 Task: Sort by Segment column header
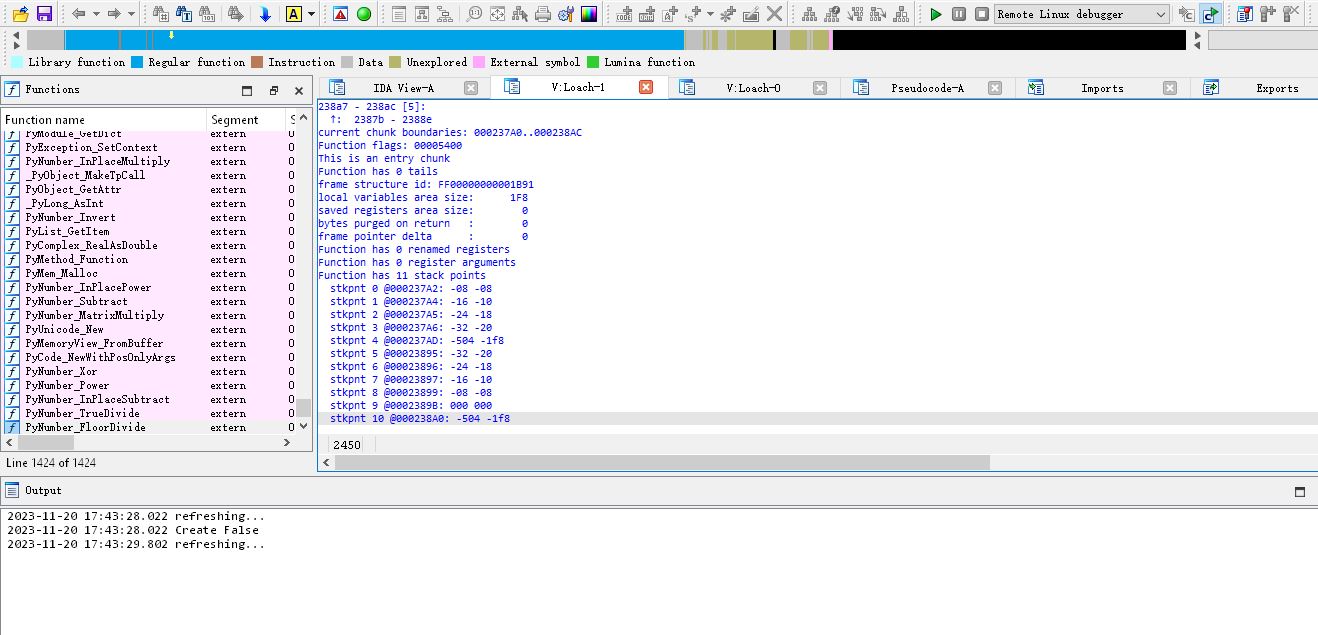click(246, 120)
